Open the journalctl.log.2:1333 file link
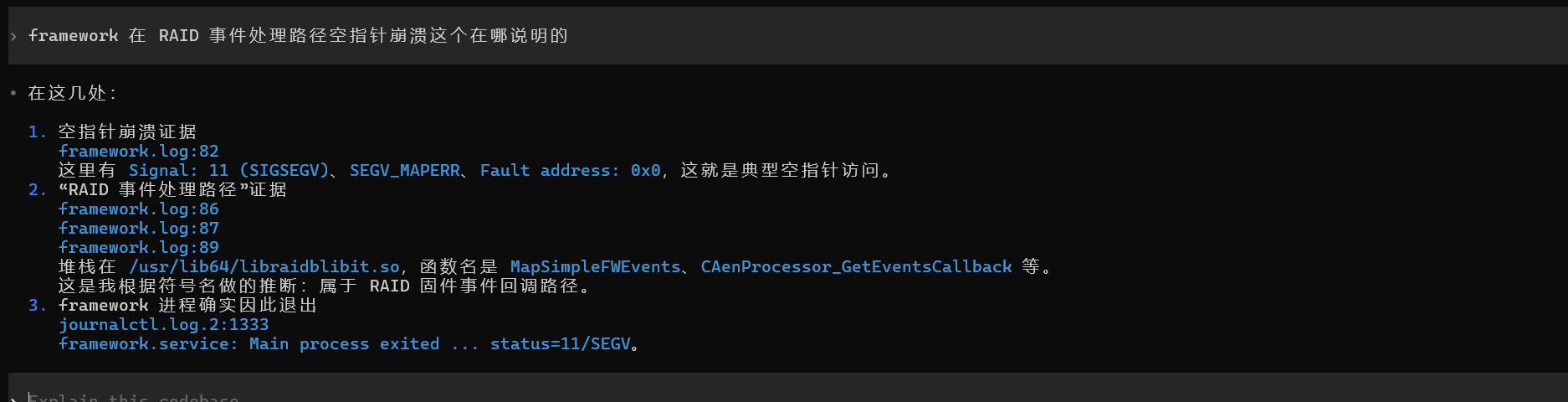This screenshot has width=1568, height=402. (x=163, y=325)
